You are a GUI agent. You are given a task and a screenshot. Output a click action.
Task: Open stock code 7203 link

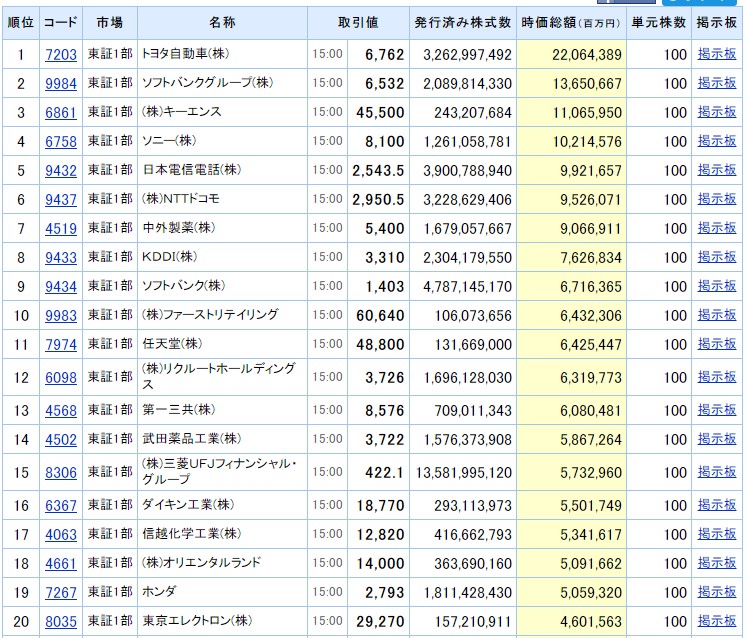tap(61, 55)
